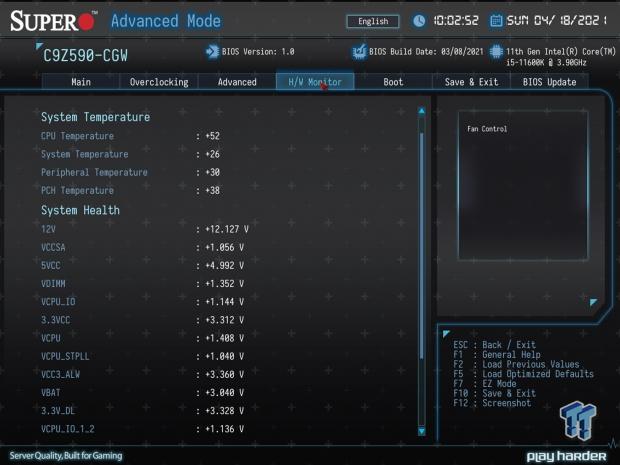The height and width of the screenshot is (465, 620).
Task: Click the BIOS Build Date icon
Action: click(x=359, y=52)
